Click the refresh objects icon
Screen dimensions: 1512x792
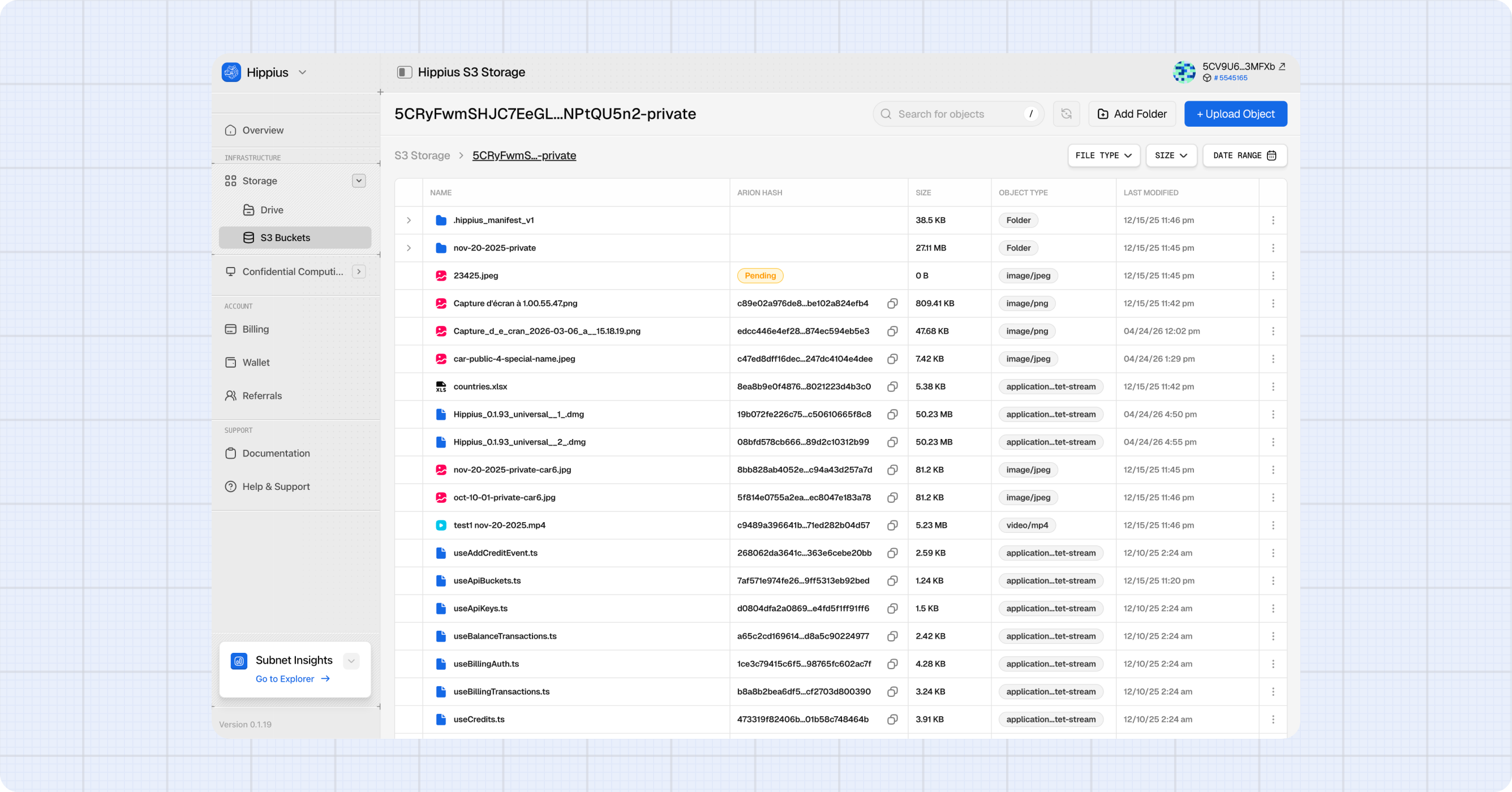coord(1067,114)
